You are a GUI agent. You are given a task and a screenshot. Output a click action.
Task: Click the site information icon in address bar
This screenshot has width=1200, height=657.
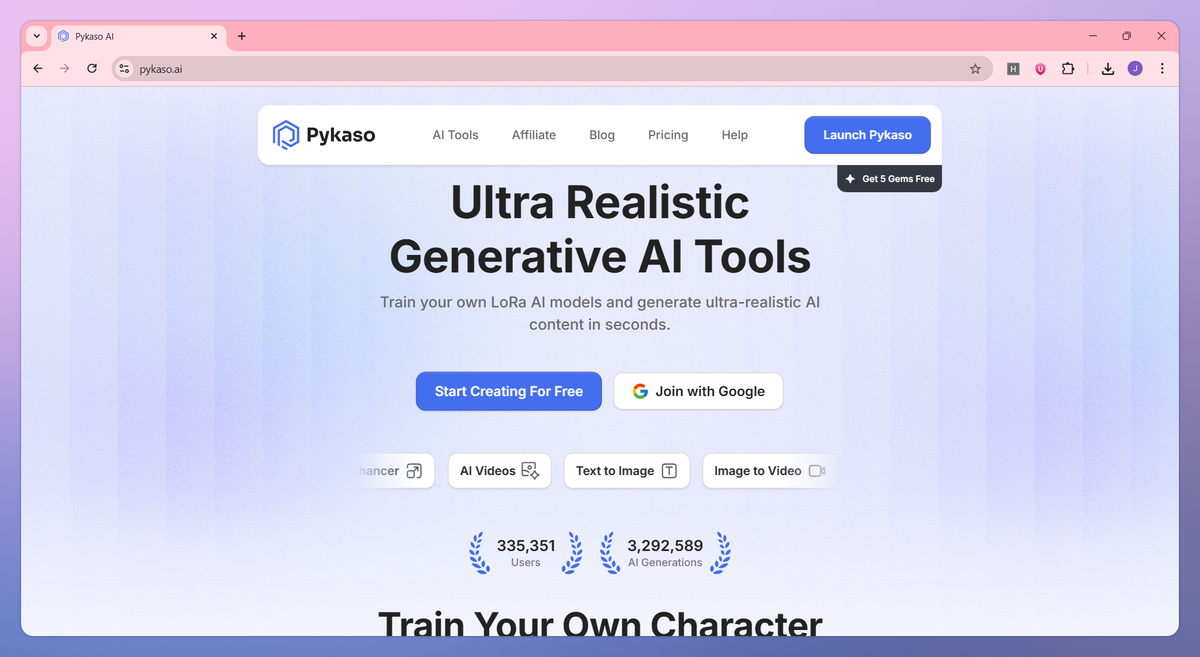(x=124, y=69)
